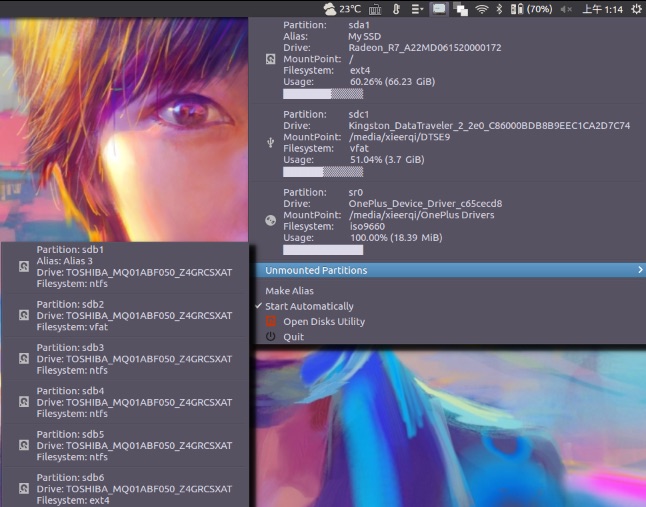Select Open Disks Utility

click(324, 322)
